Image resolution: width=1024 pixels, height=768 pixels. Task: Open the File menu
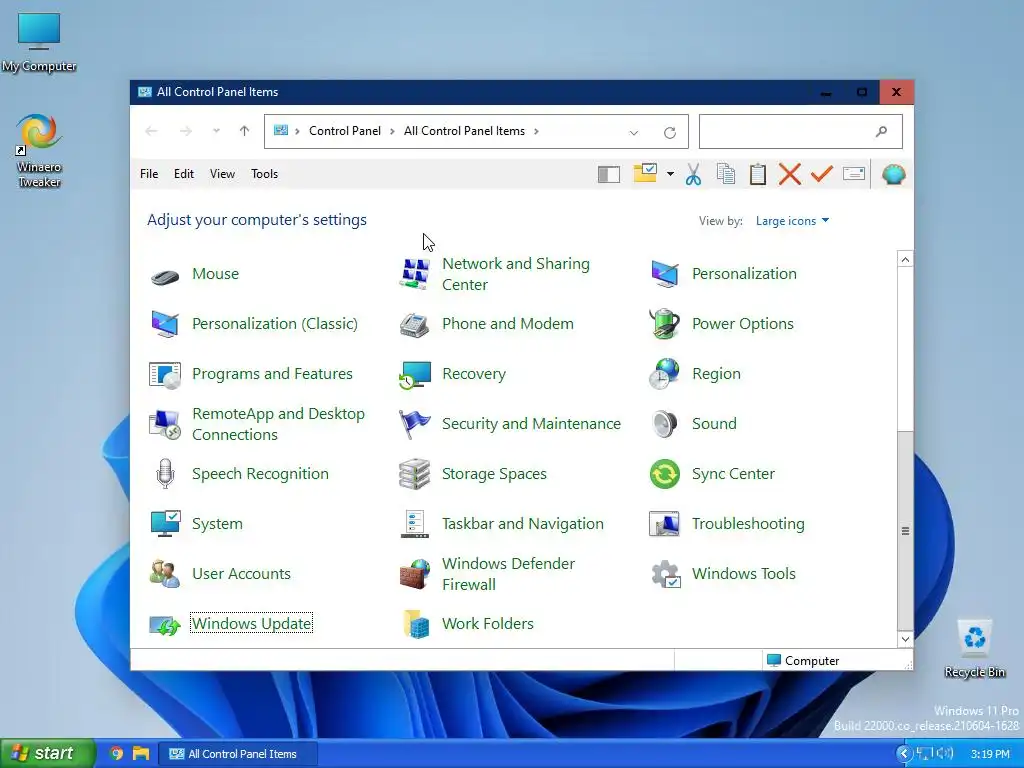tap(149, 174)
